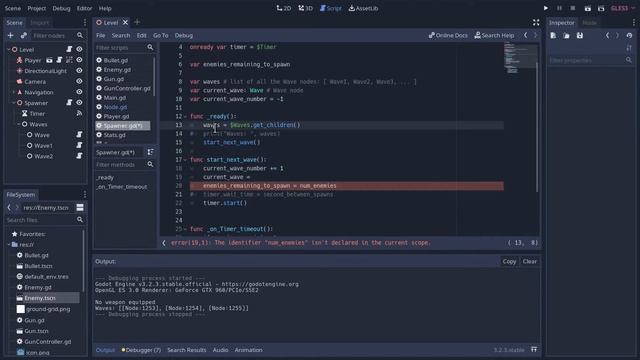Select Player.gd in script list
This screenshot has width=640, height=360.
pyautogui.click(x=116, y=116)
